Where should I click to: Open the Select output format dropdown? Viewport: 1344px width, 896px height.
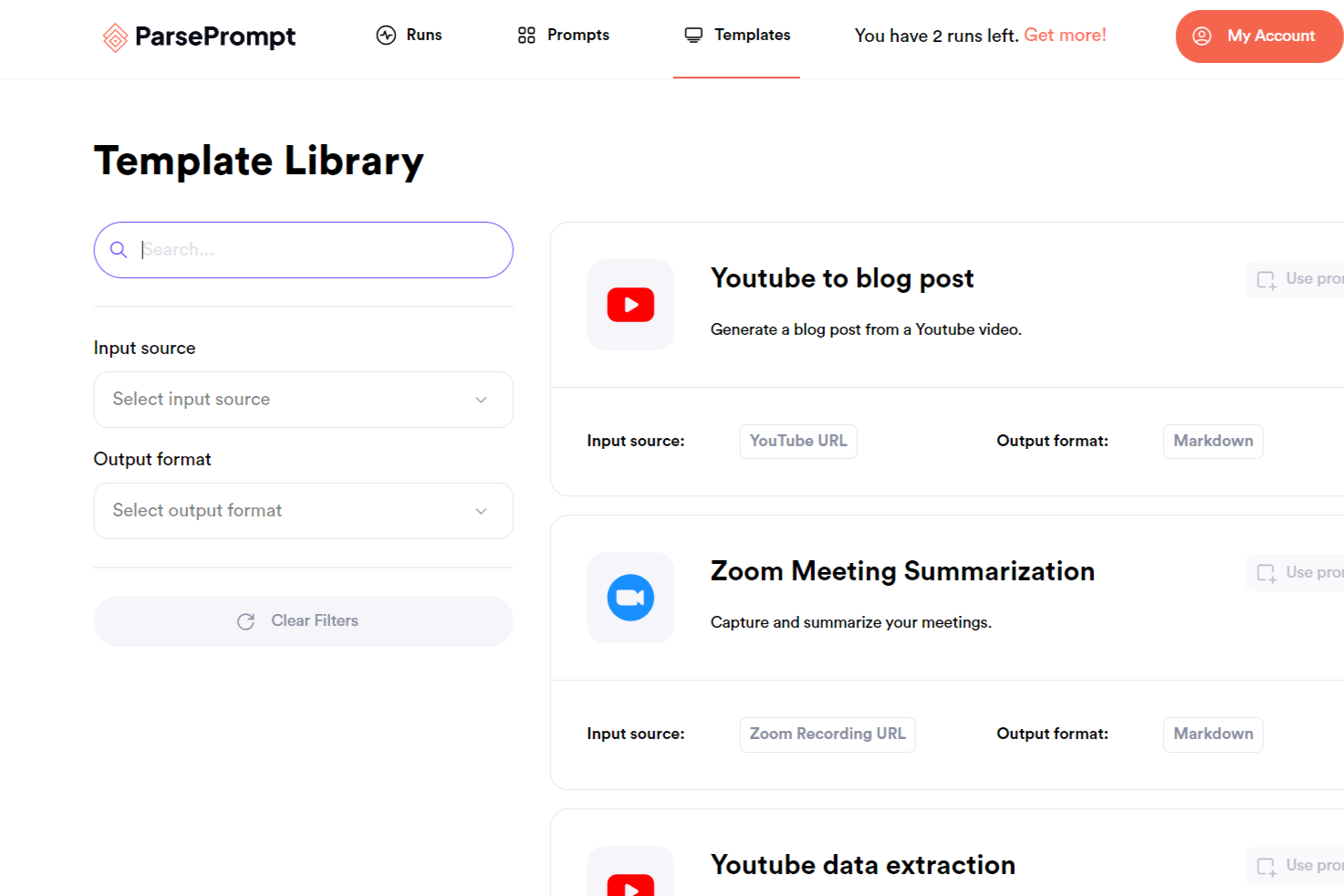click(303, 511)
